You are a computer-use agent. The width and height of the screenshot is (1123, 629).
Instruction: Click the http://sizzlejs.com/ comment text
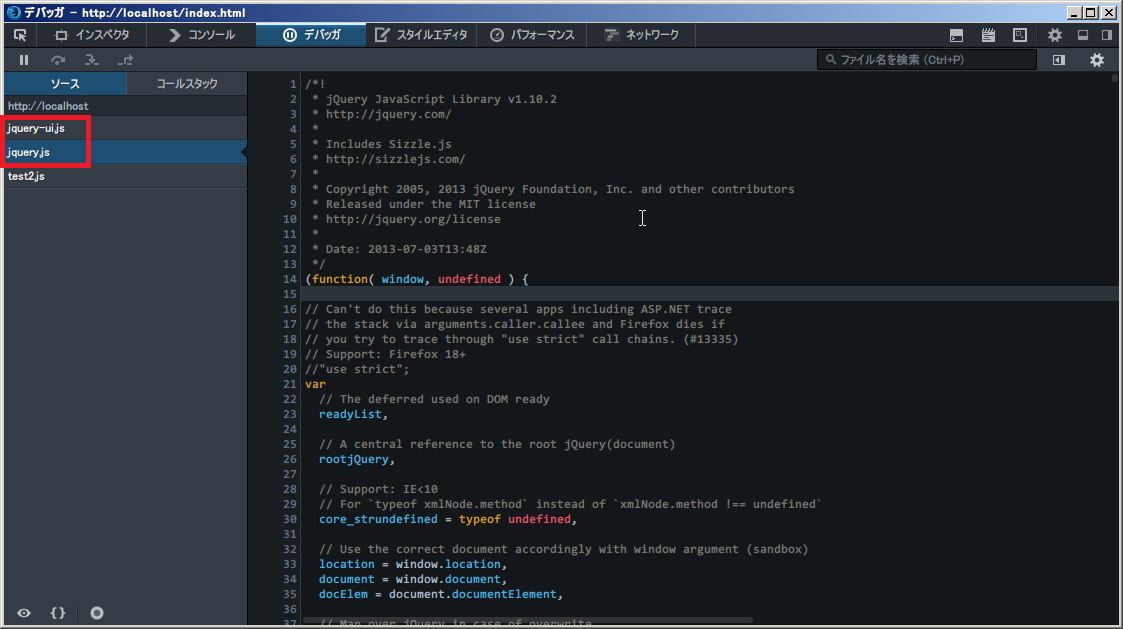click(395, 159)
